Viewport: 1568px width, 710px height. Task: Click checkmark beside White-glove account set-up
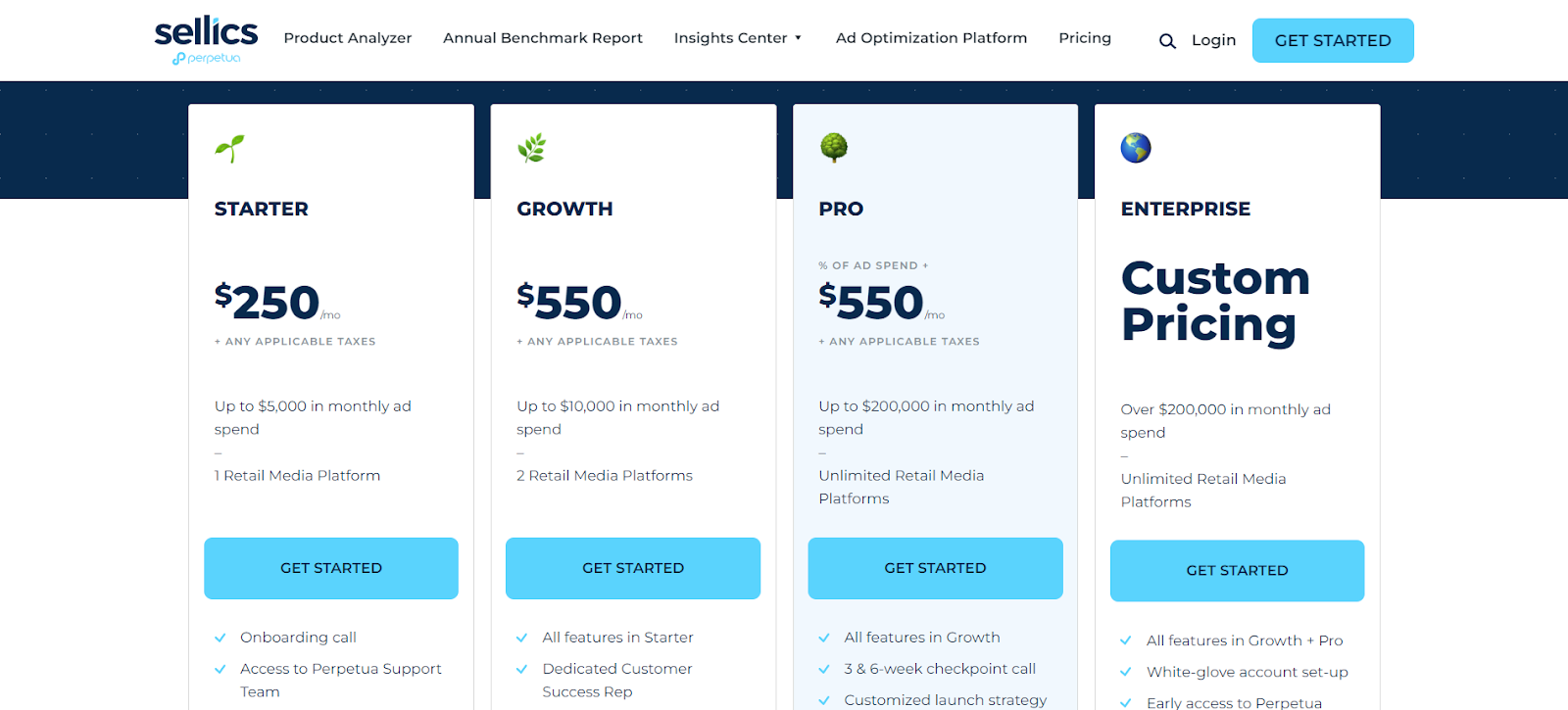[x=1126, y=672]
